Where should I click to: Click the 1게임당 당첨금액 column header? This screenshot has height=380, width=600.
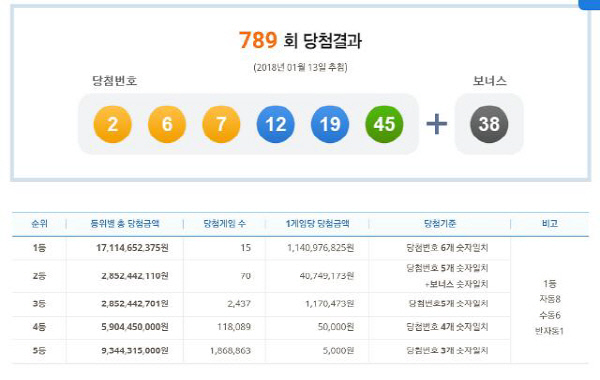click(317, 223)
